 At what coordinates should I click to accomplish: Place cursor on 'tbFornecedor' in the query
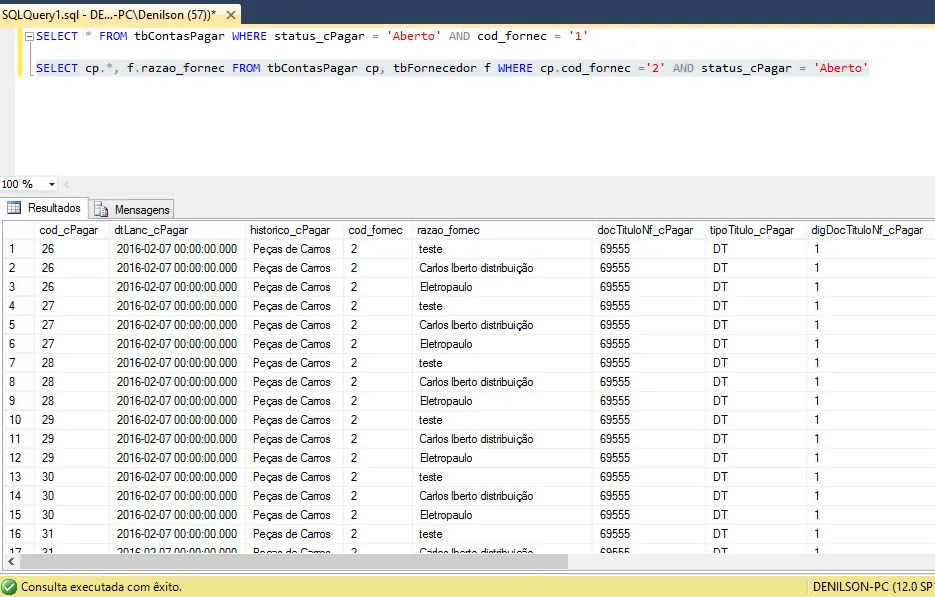(x=434, y=68)
